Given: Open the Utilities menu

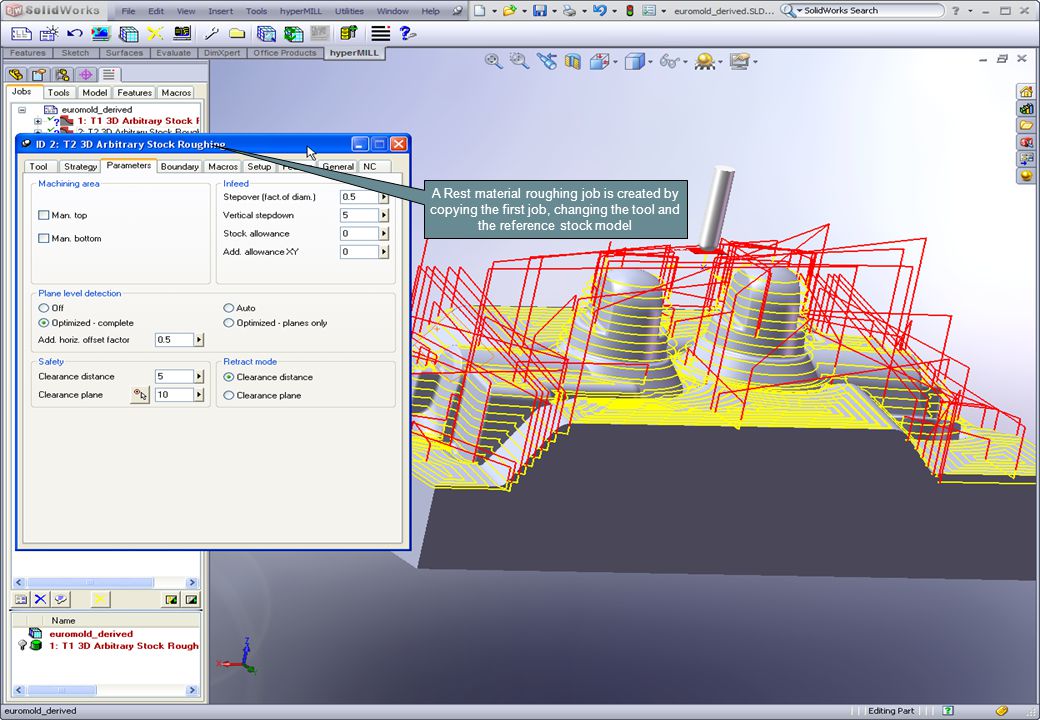Looking at the screenshot, I should coord(349,11).
